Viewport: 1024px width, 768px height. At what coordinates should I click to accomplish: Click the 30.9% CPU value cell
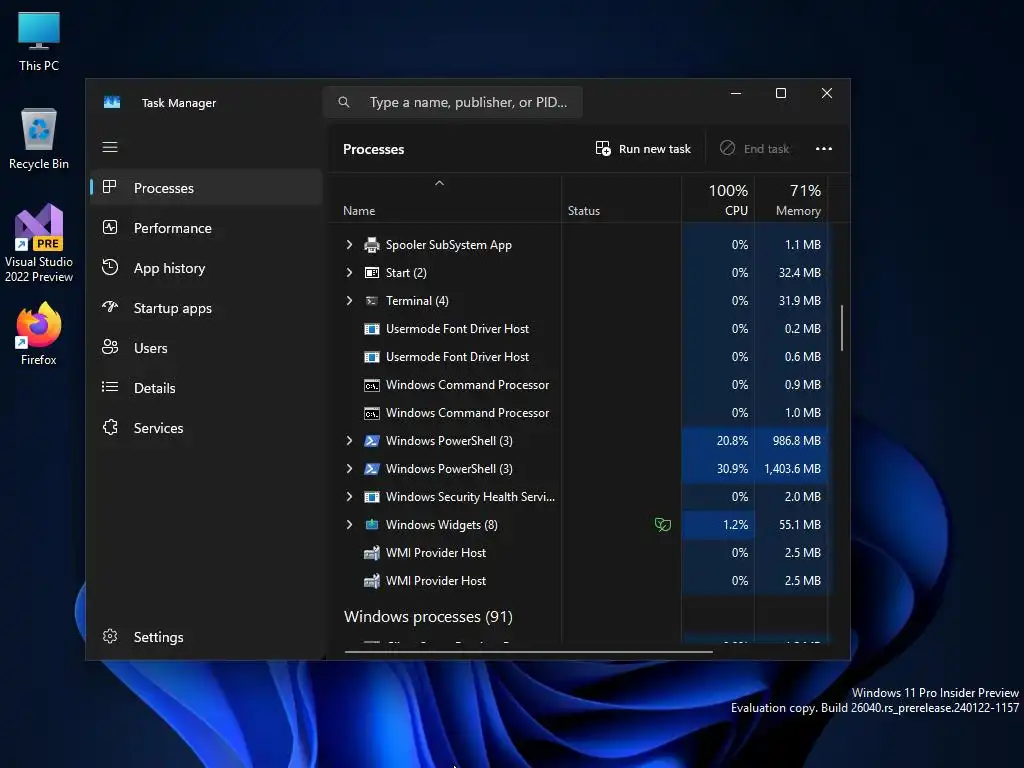[x=718, y=469]
